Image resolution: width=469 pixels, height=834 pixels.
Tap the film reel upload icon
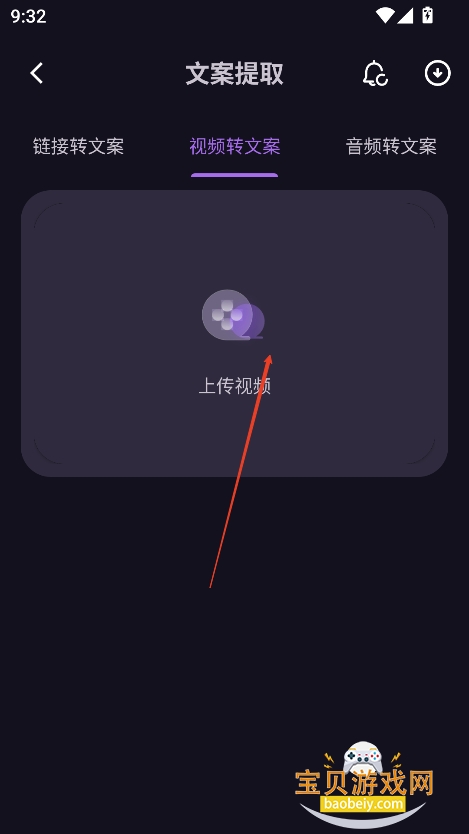(x=233, y=314)
